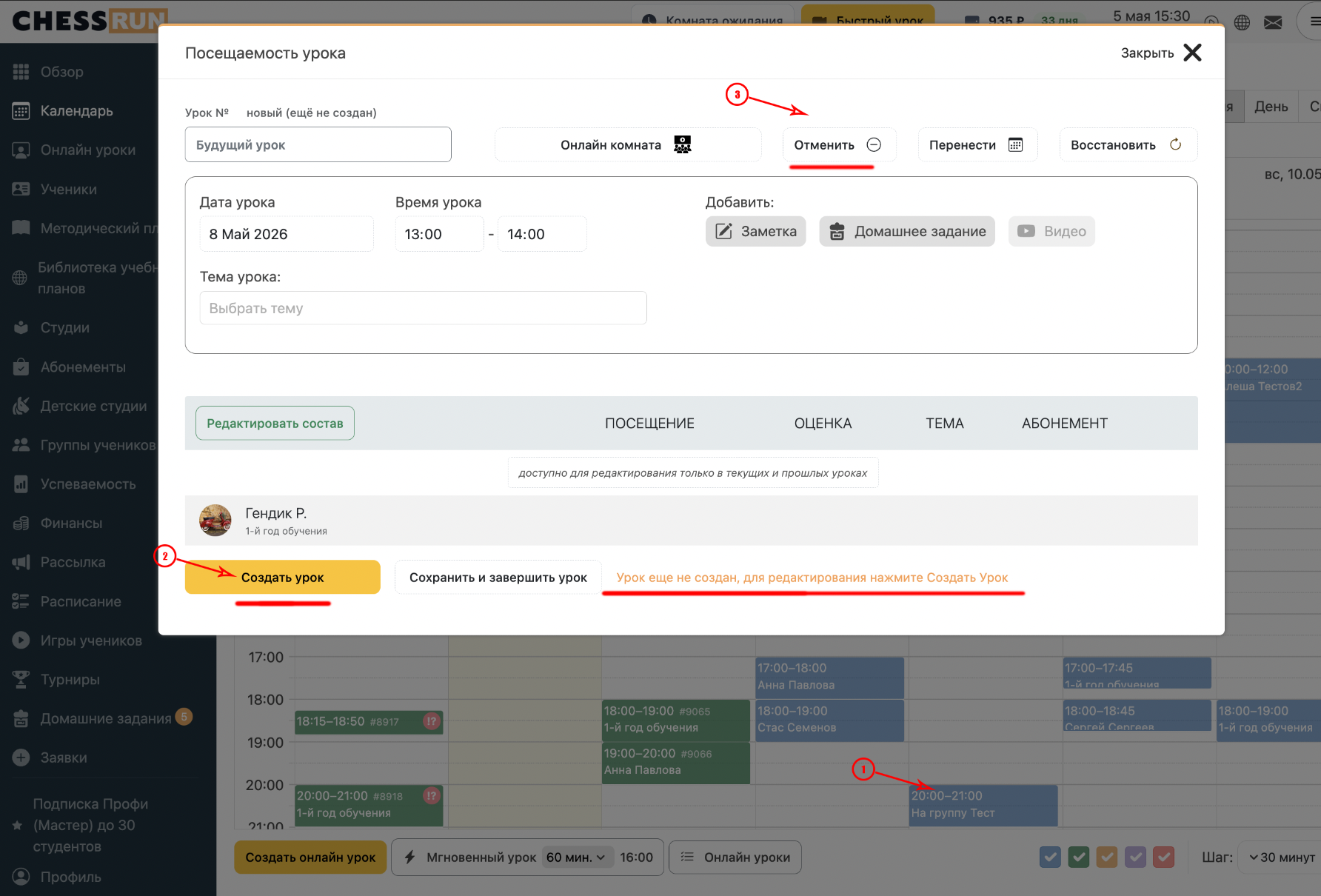Click Перенести to reschedule the lesson
The height and width of the screenshot is (896, 1321).
977,145
